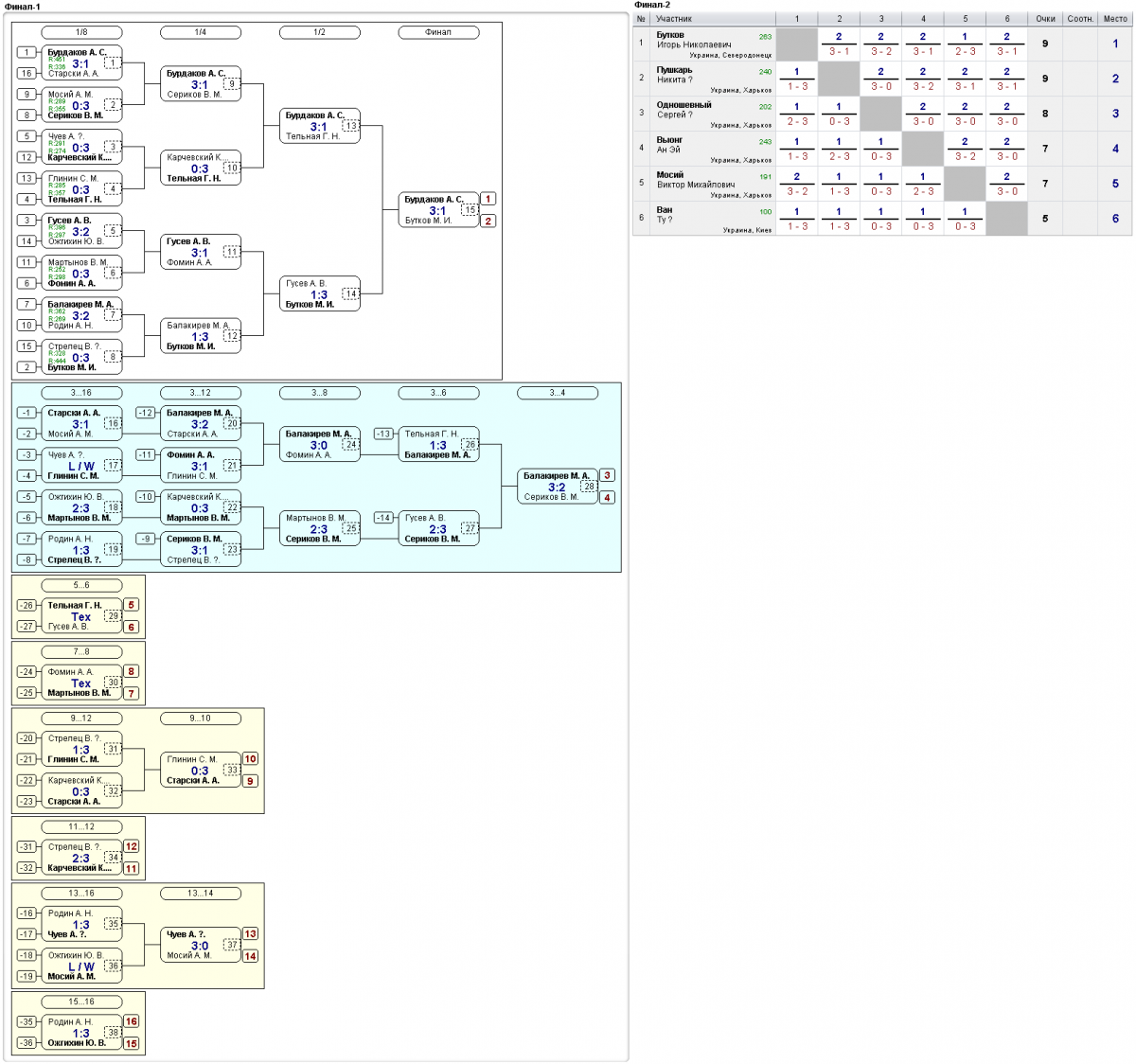Click the final match Бурдаков vs Бутков box
Image resolution: width=1136 pixels, height=1064 pixels.
(438, 210)
